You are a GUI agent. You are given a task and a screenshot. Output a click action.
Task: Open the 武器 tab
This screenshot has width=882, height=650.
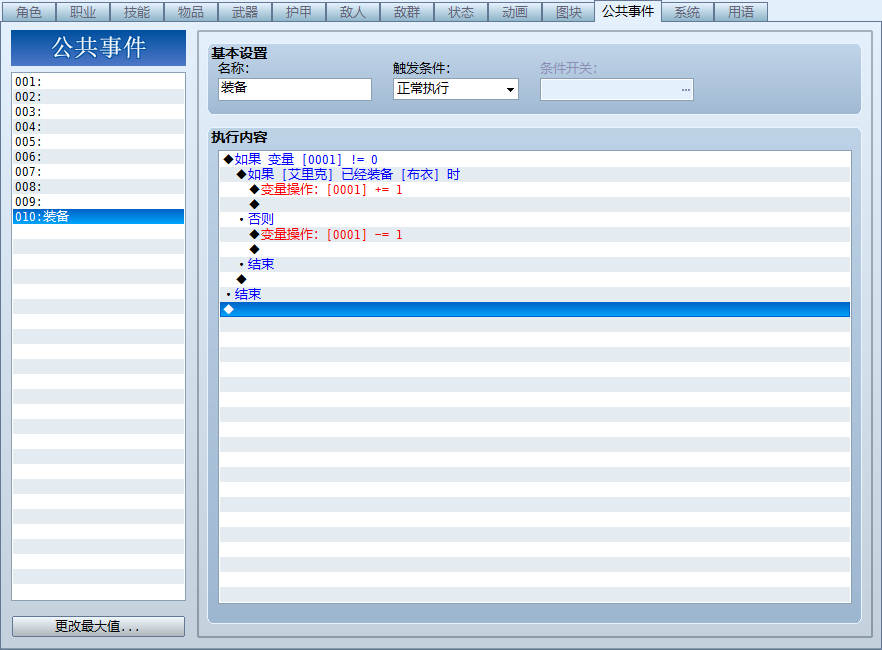click(x=245, y=12)
